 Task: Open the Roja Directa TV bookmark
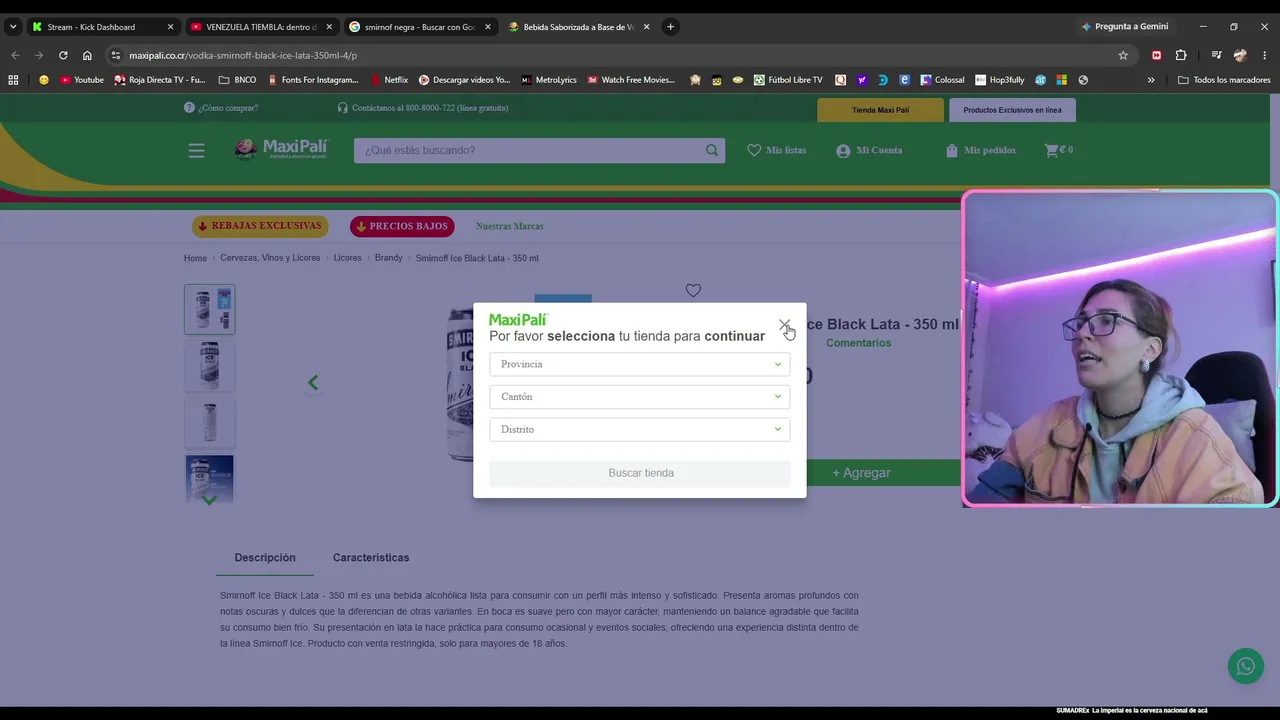click(160, 80)
